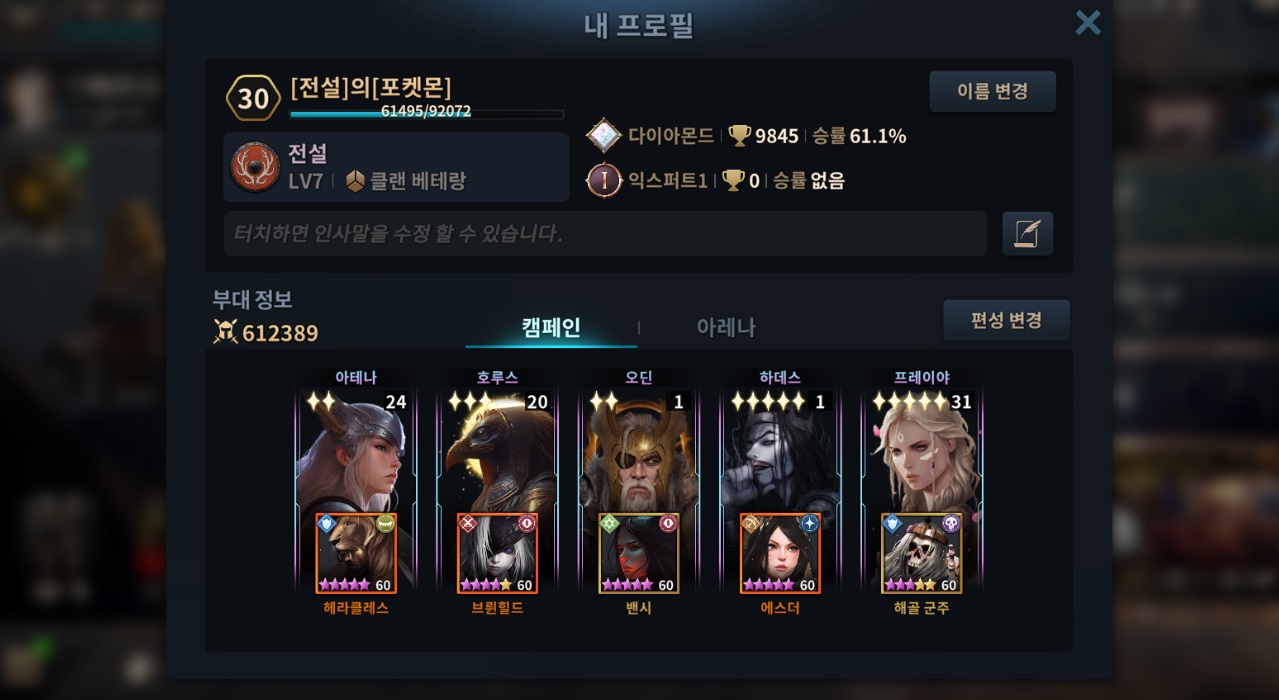This screenshot has height=700, width=1279.
Task: Click the greeting edit pencil icon
Action: click(x=1027, y=233)
